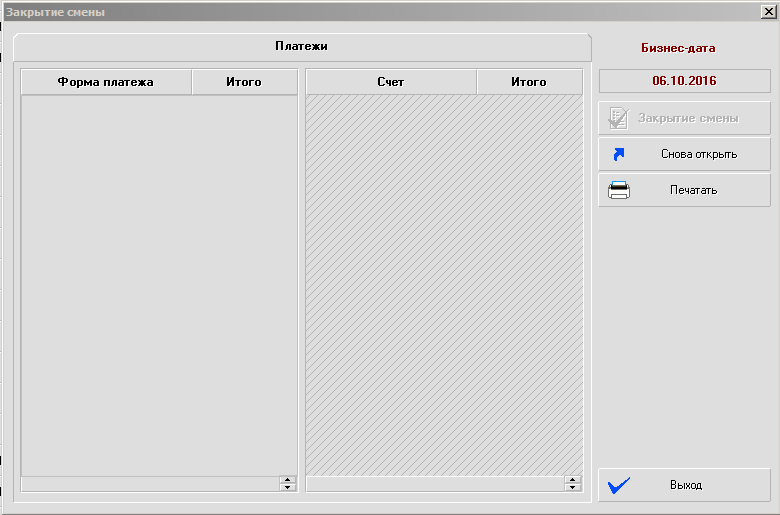Viewport: 780px width, 515px height.
Task: Click the business date field 06.10.2016
Action: point(684,80)
